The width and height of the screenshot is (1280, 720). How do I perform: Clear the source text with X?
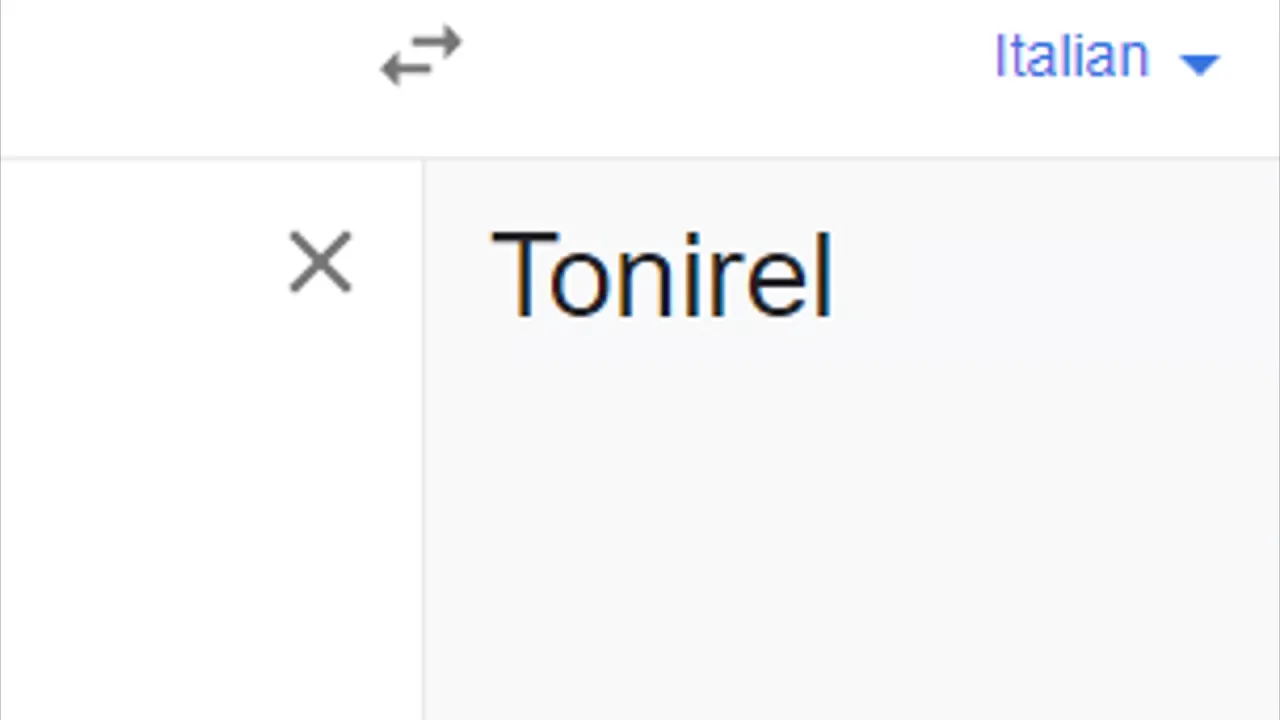click(320, 262)
